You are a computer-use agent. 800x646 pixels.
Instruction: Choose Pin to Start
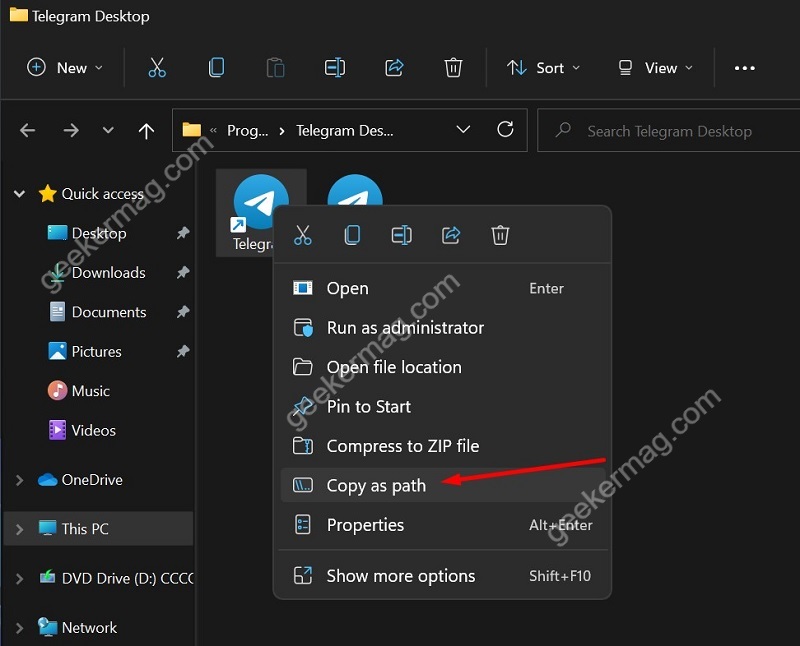click(x=443, y=407)
